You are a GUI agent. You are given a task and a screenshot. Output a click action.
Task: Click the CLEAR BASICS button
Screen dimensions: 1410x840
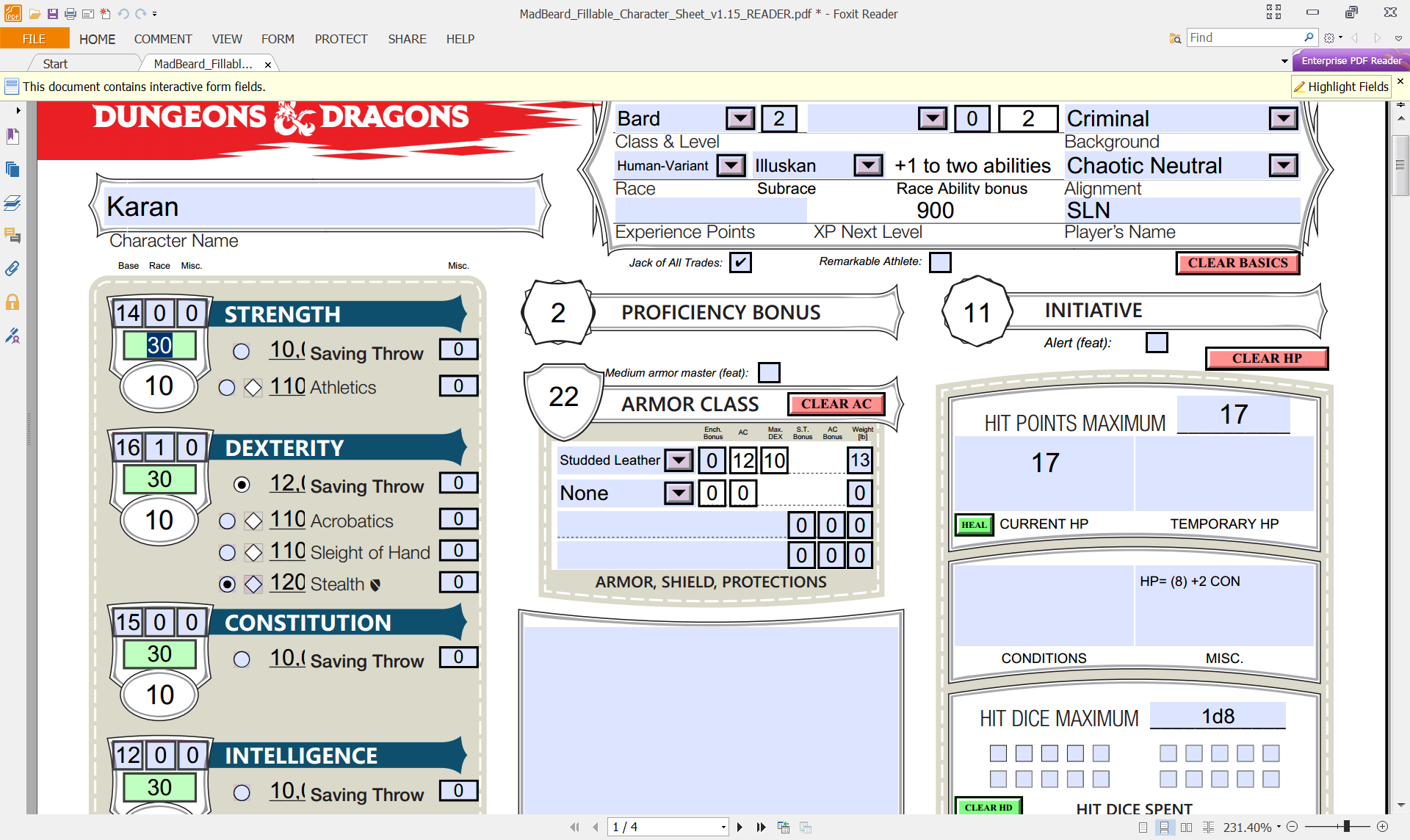(1237, 263)
